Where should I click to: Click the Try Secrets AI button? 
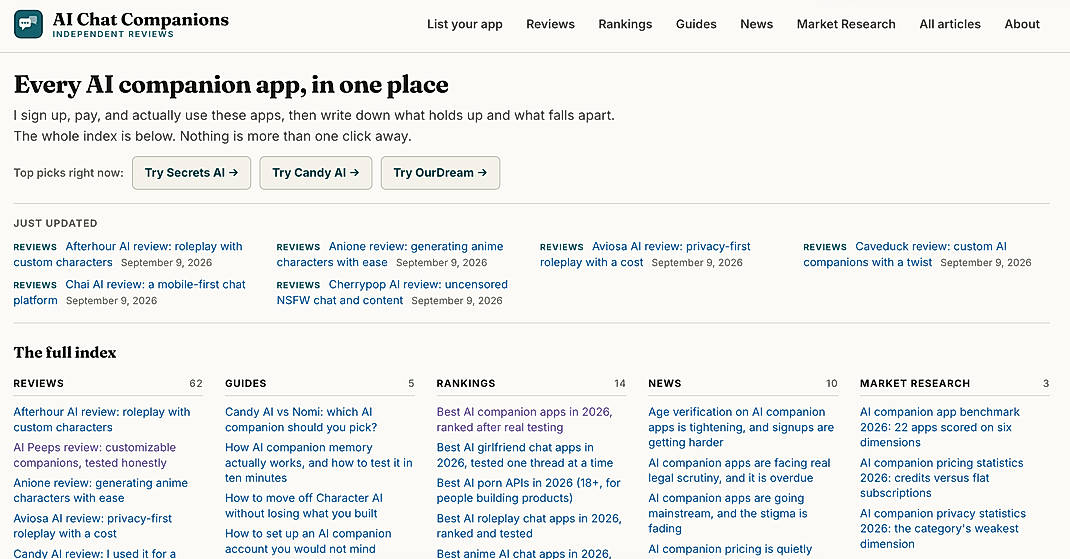(191, 173)
